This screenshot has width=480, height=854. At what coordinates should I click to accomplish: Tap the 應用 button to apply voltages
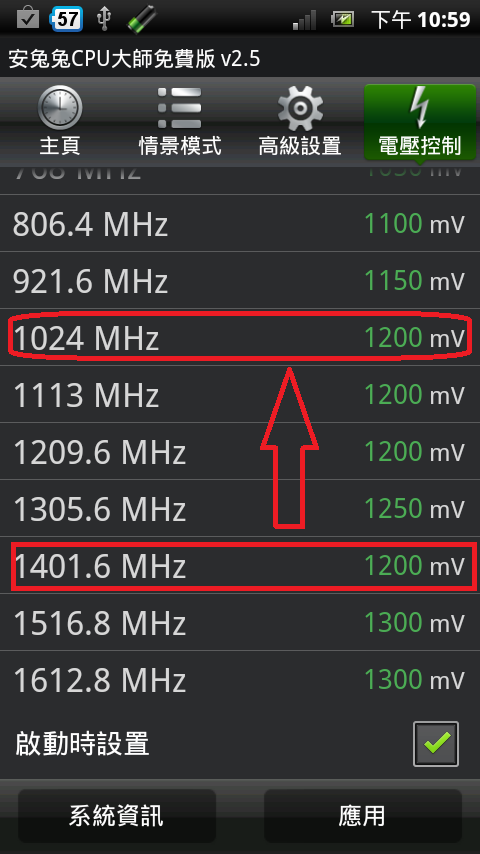[x=362, y=816]
